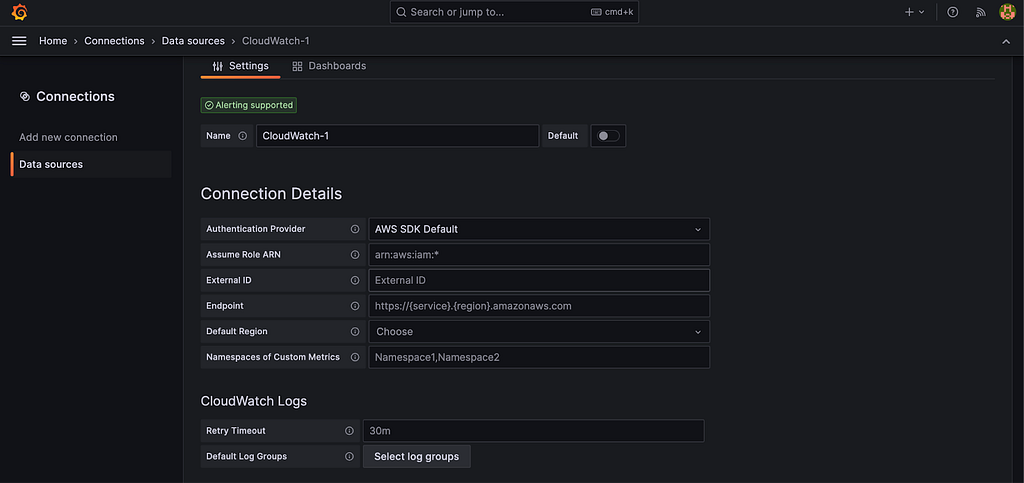
Task: Click the Name field info icon
Action: (243, 136)
